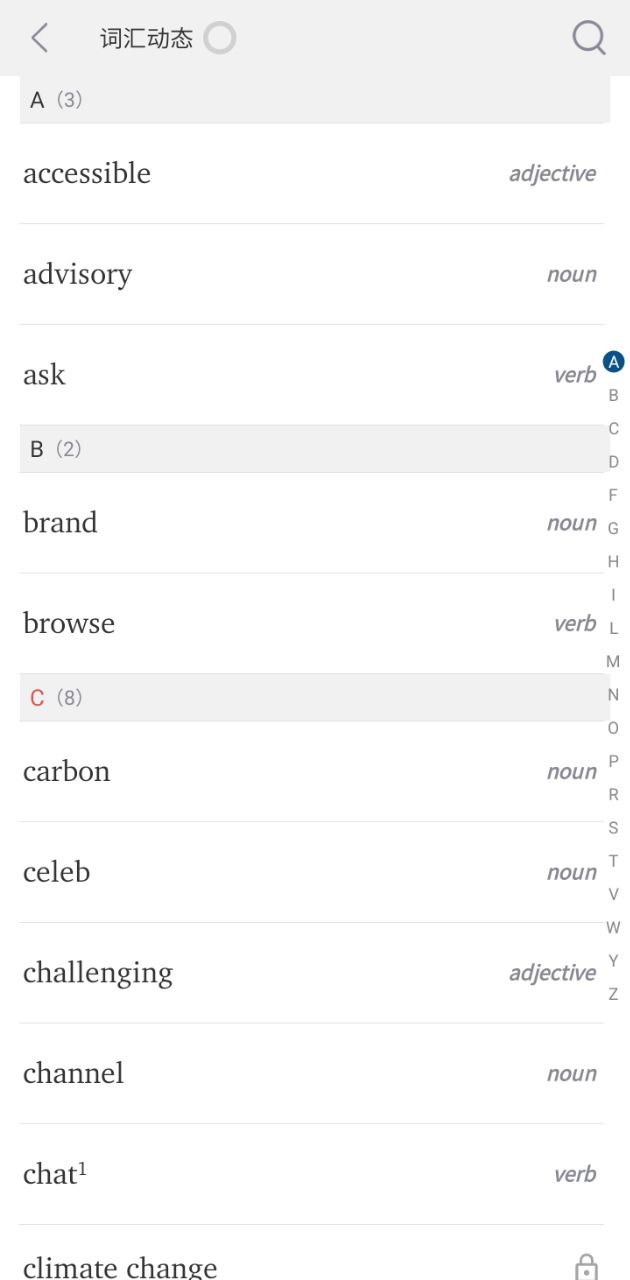
Task: Open the word accessible
Action: pyautogui.click(x=87, y=173)
